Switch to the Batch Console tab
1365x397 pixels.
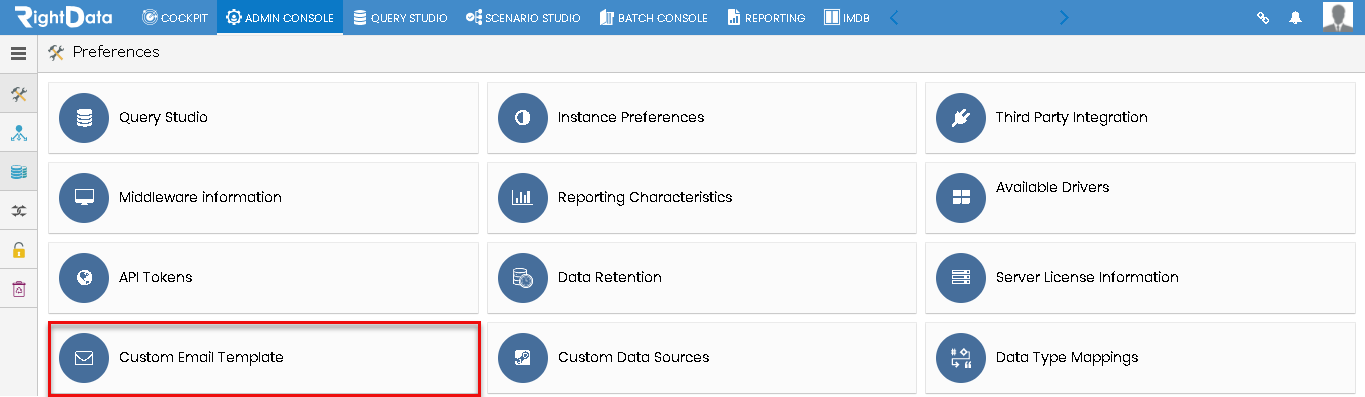point(653,17)
